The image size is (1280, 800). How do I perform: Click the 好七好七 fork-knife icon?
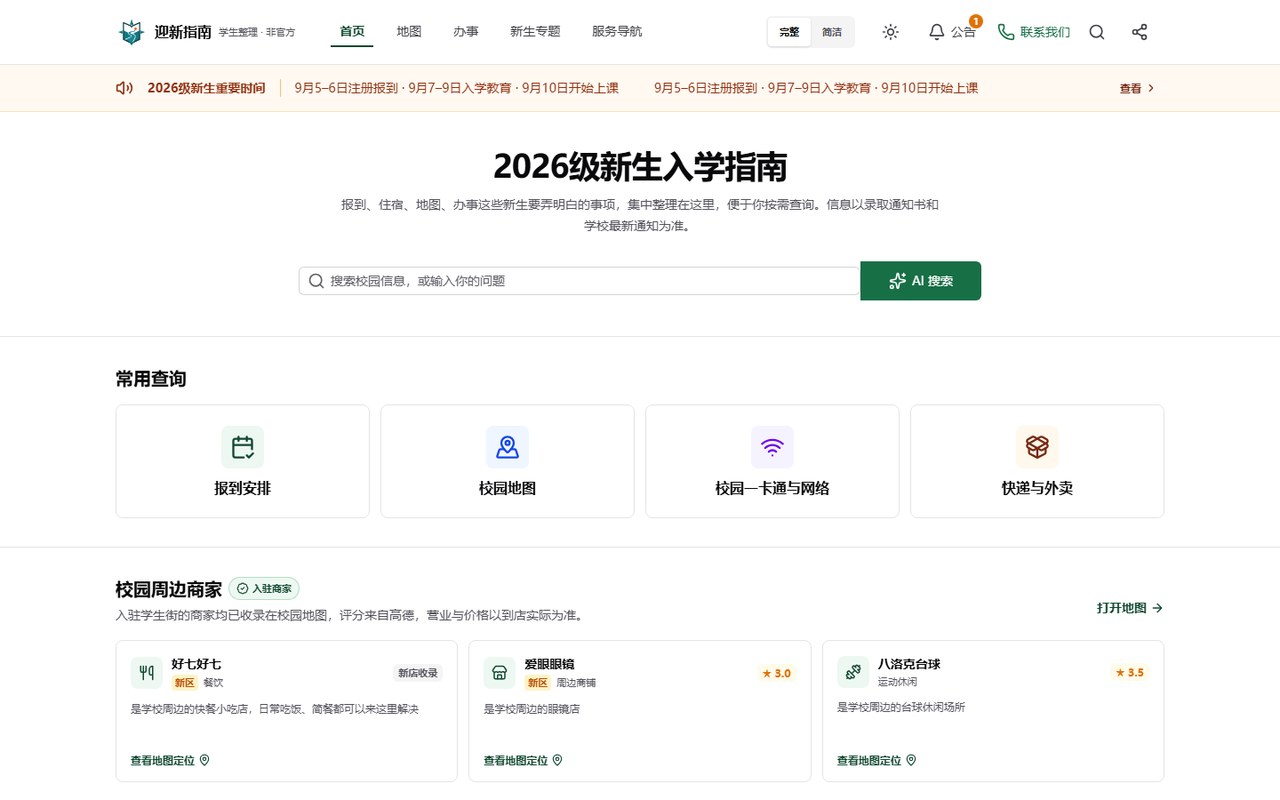tap(147, 672)
